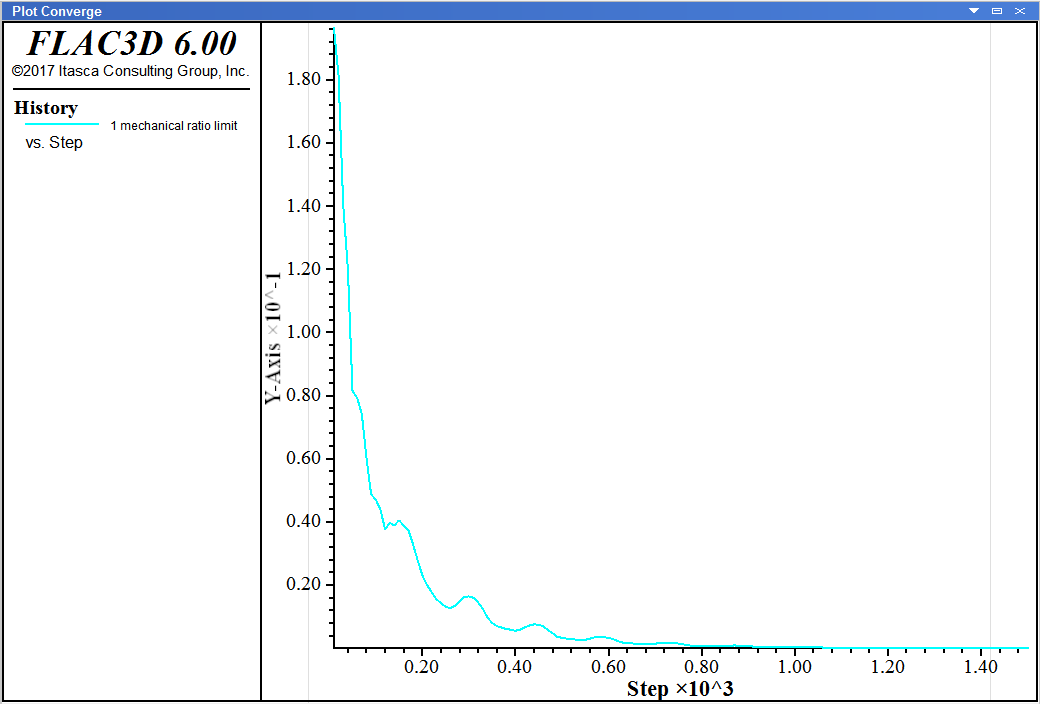Click the 1.00 y-axis tick value
This screenshot has height=704, width=1040.
(x=303, y=332)
